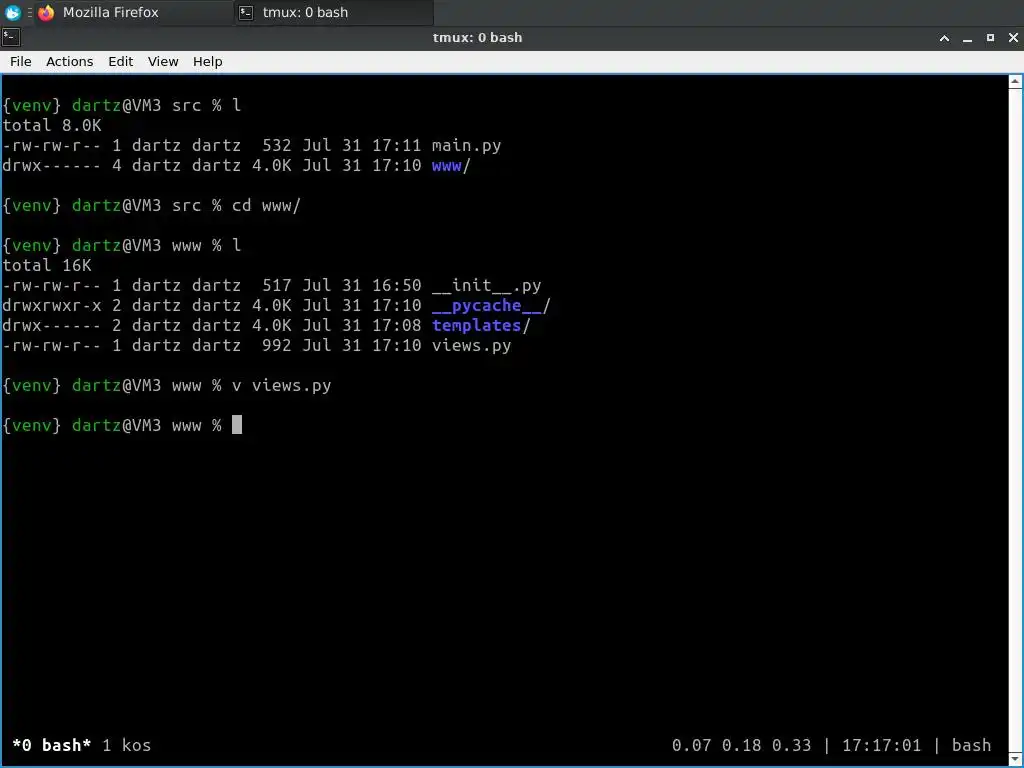Click the __init__.py filename
Image resolution: width=1024 pixels, height=768 pixels.
click(487, 285)
